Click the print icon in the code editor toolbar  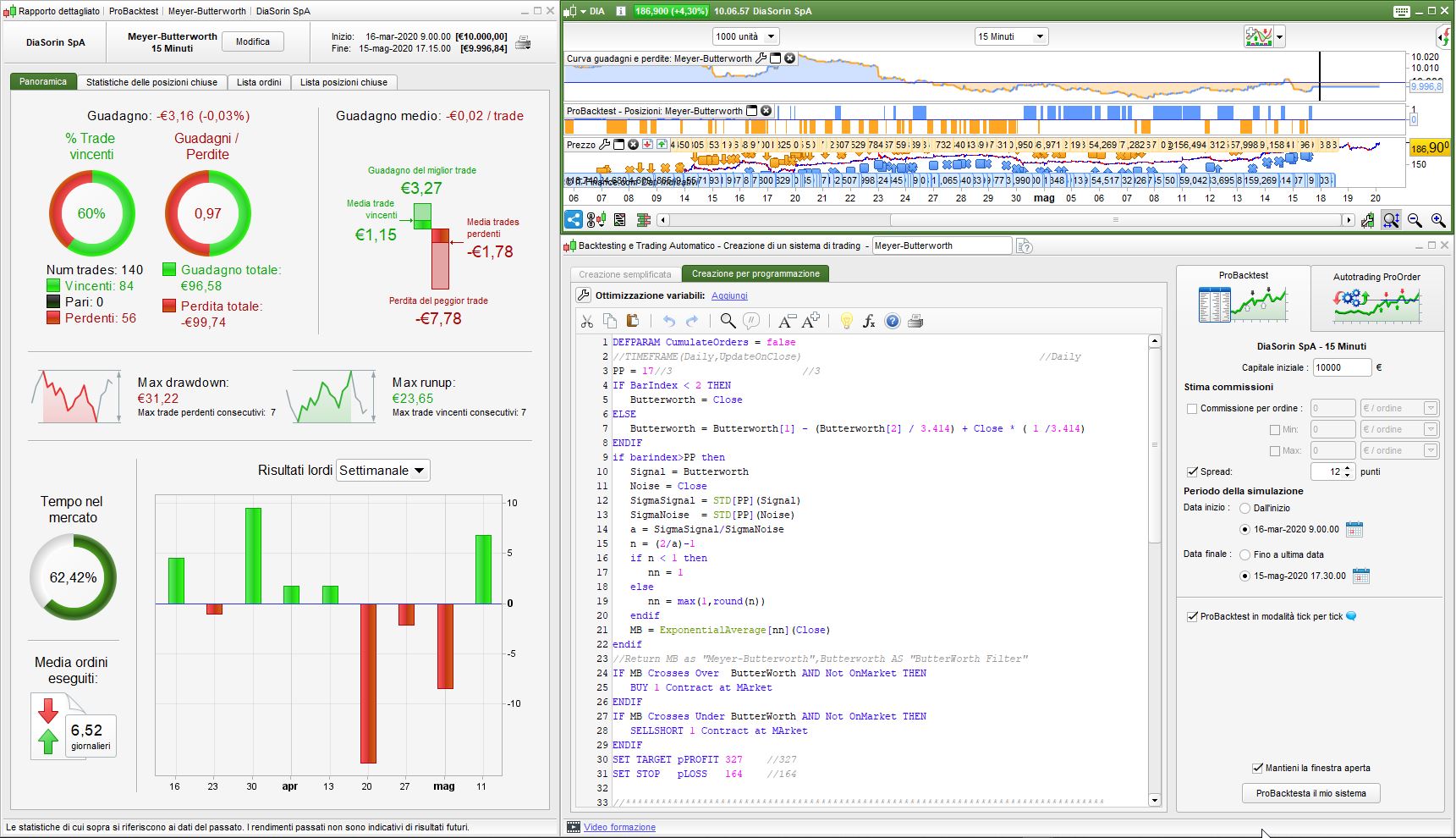(x=915, y=322)
